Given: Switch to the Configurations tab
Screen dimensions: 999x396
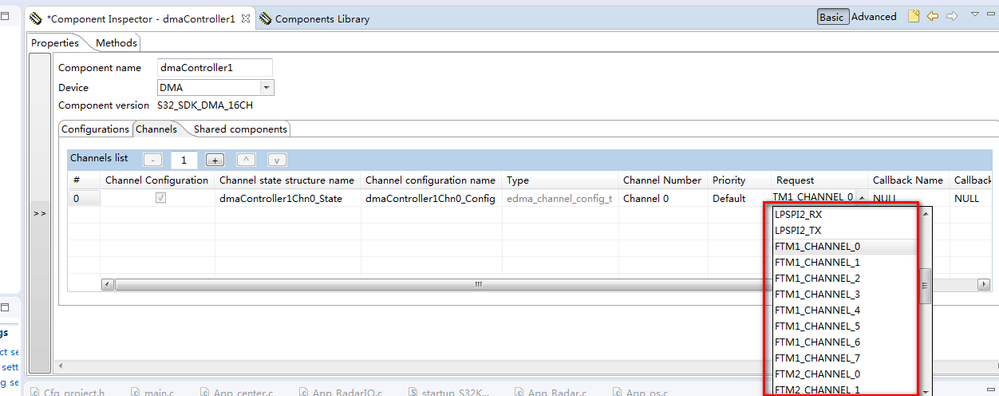Looking at the screenshot, I should coord(95,129).
